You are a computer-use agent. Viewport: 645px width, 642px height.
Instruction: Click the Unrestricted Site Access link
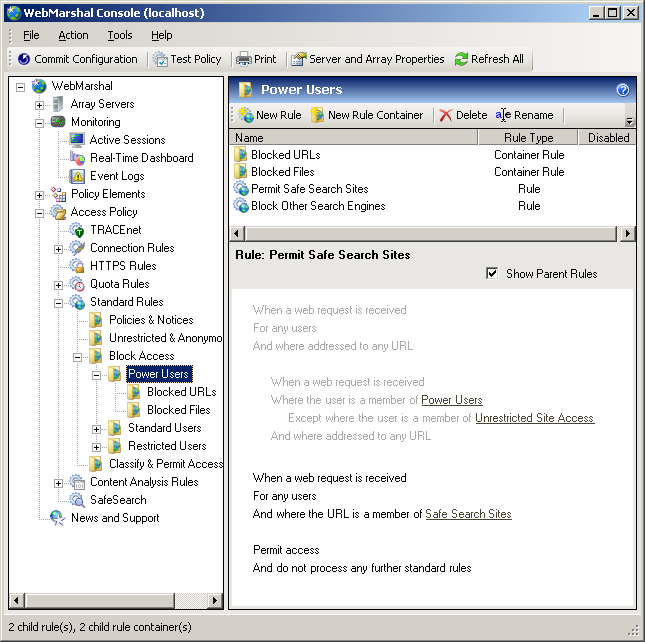(x=534, y=418)
